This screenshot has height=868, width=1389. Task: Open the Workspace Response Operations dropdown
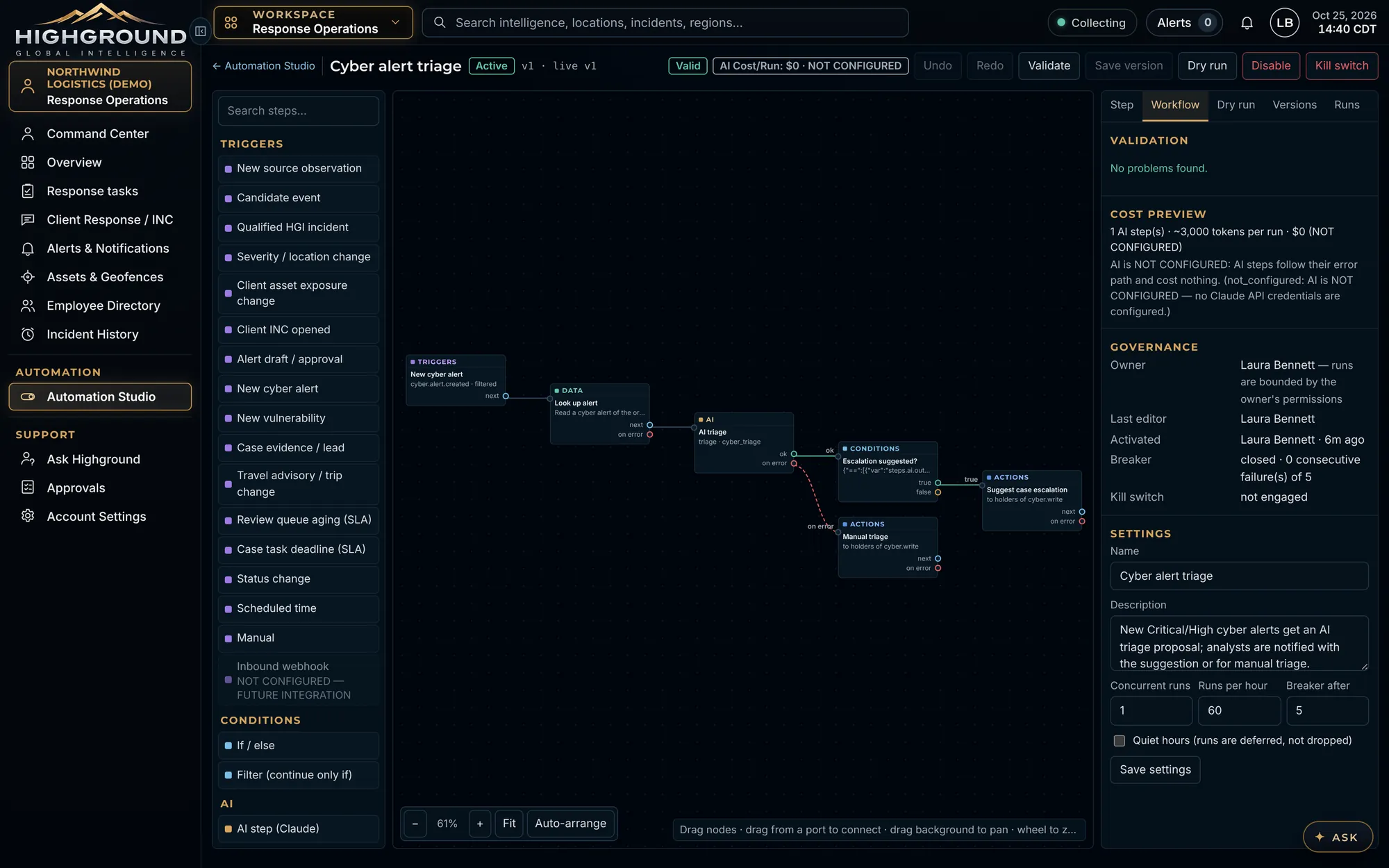[313, 23]
